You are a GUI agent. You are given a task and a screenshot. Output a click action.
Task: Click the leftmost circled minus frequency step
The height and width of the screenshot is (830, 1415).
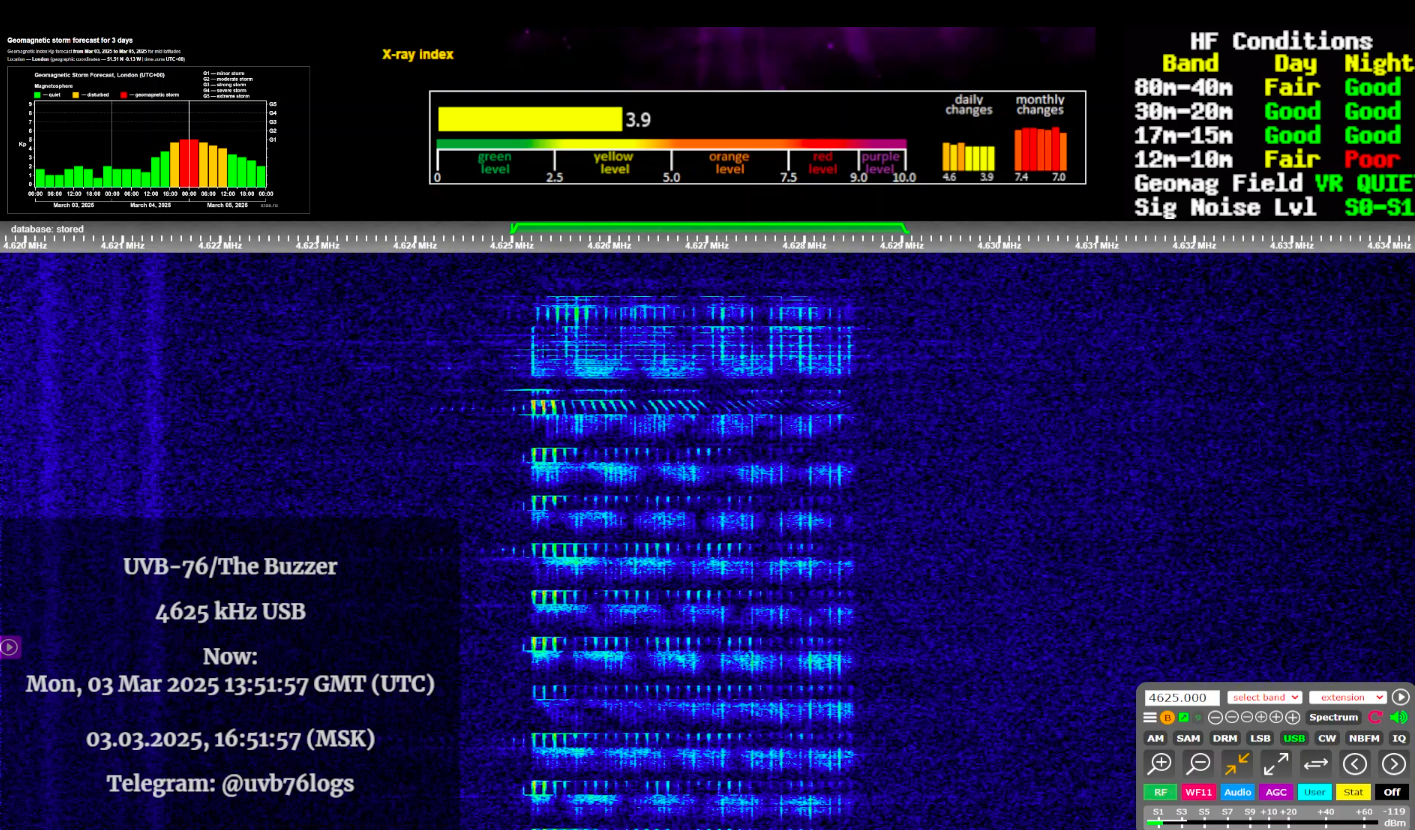point(1215,717)
